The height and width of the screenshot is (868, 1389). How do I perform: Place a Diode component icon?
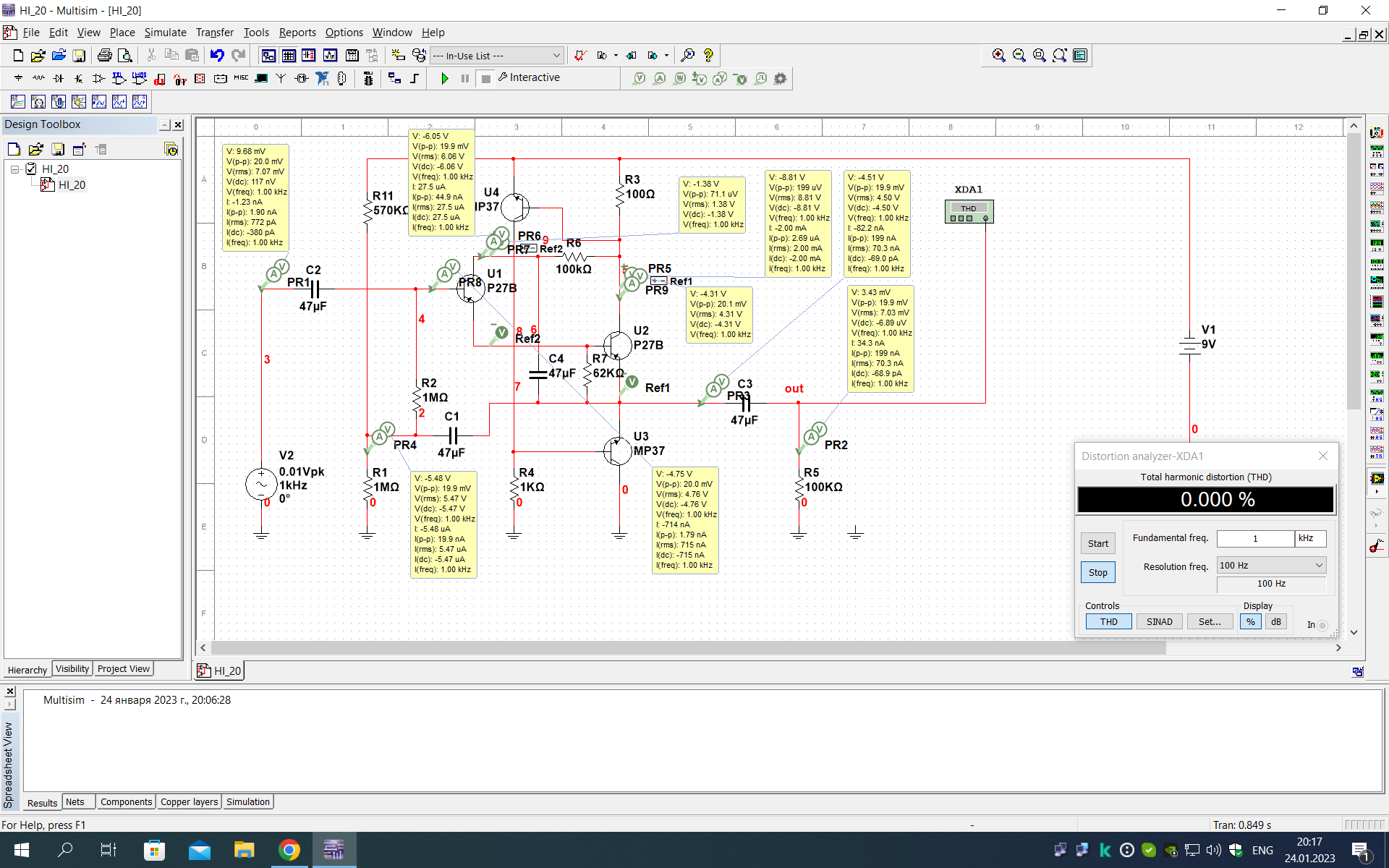click(x=59, y=78)
